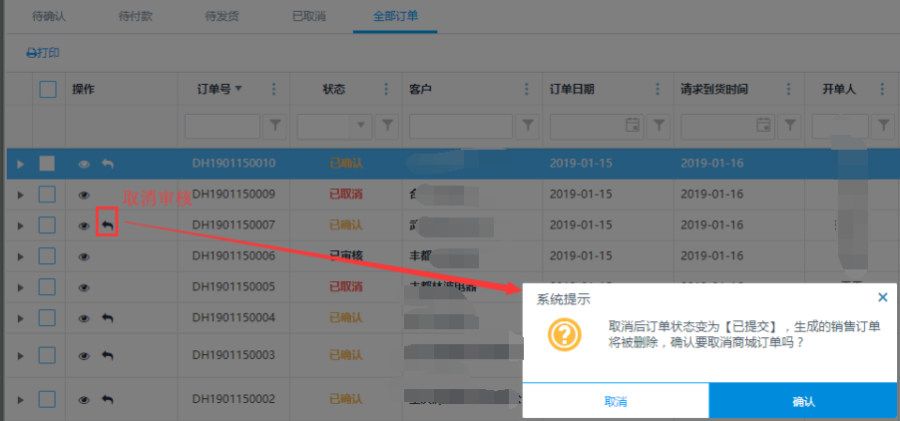Click 取消 button in the system prompt

(x=615, y=401)
